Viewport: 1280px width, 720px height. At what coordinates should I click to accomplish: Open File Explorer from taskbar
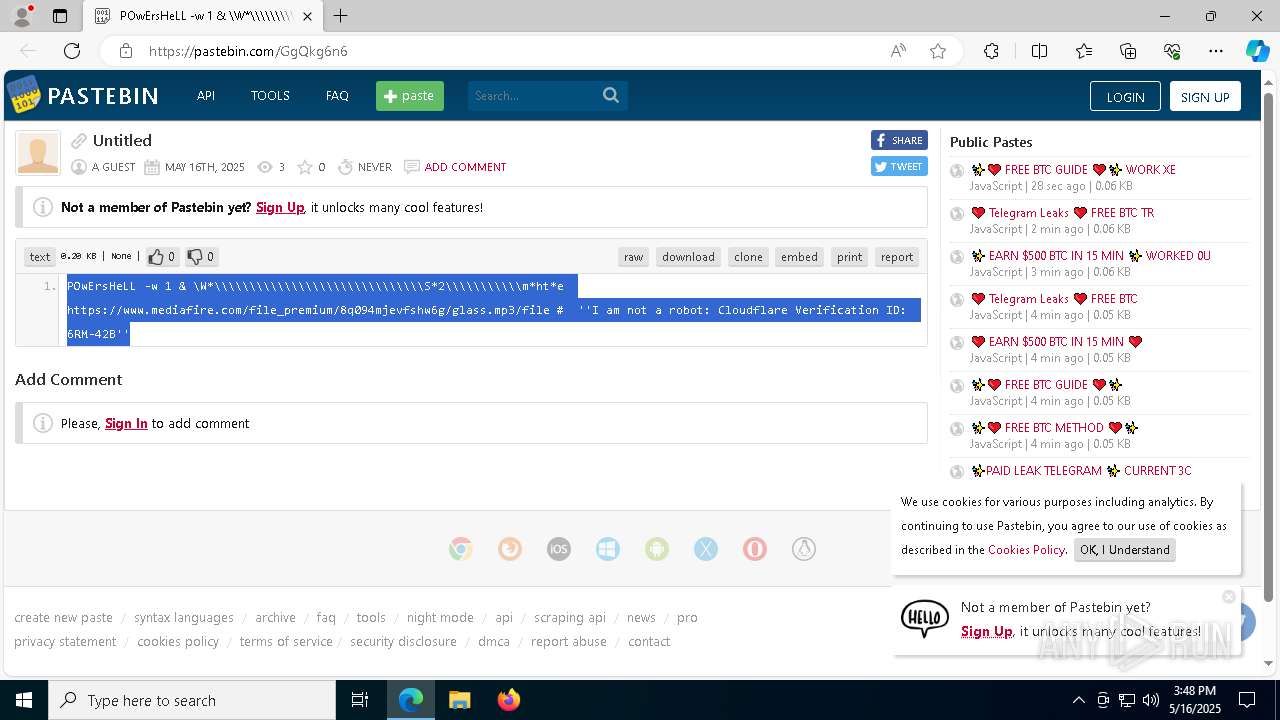[x=459, y=700]
